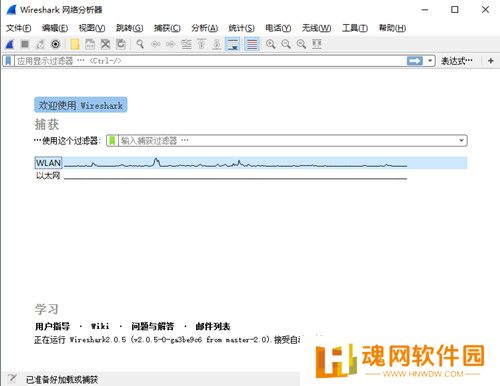Viewport: 500px width, 386px height.
Task: Click the status bar expert info icon
Action: point(12,379)
